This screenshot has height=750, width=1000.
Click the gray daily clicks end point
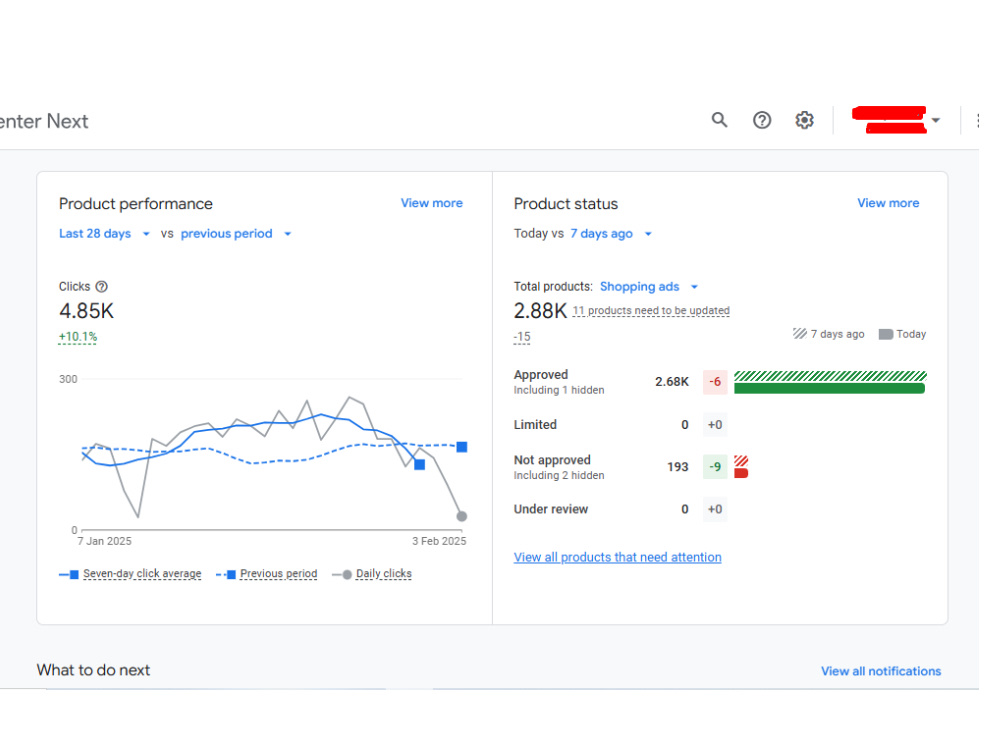click(x=462, y=516)
